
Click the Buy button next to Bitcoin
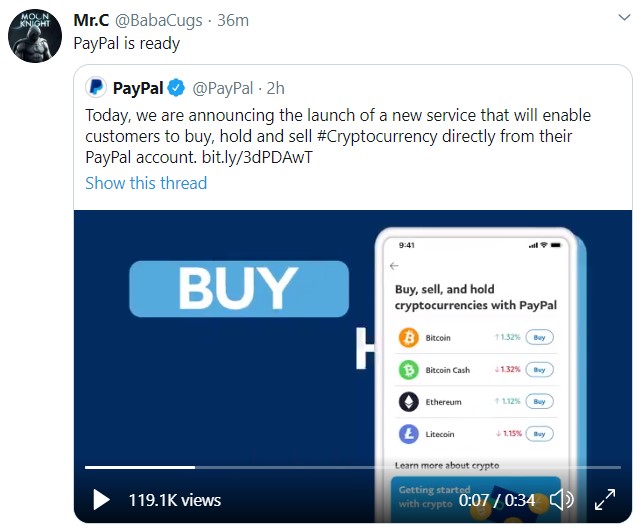539,338
